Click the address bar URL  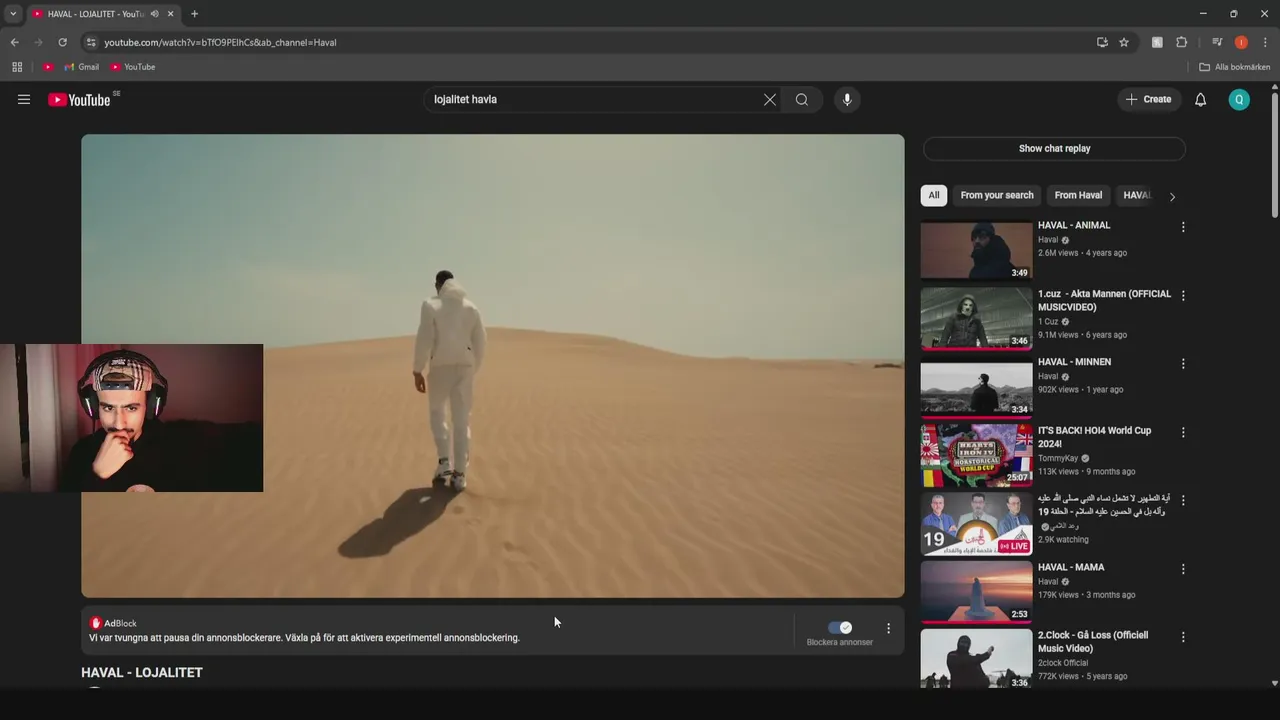(x=220, y=42)
